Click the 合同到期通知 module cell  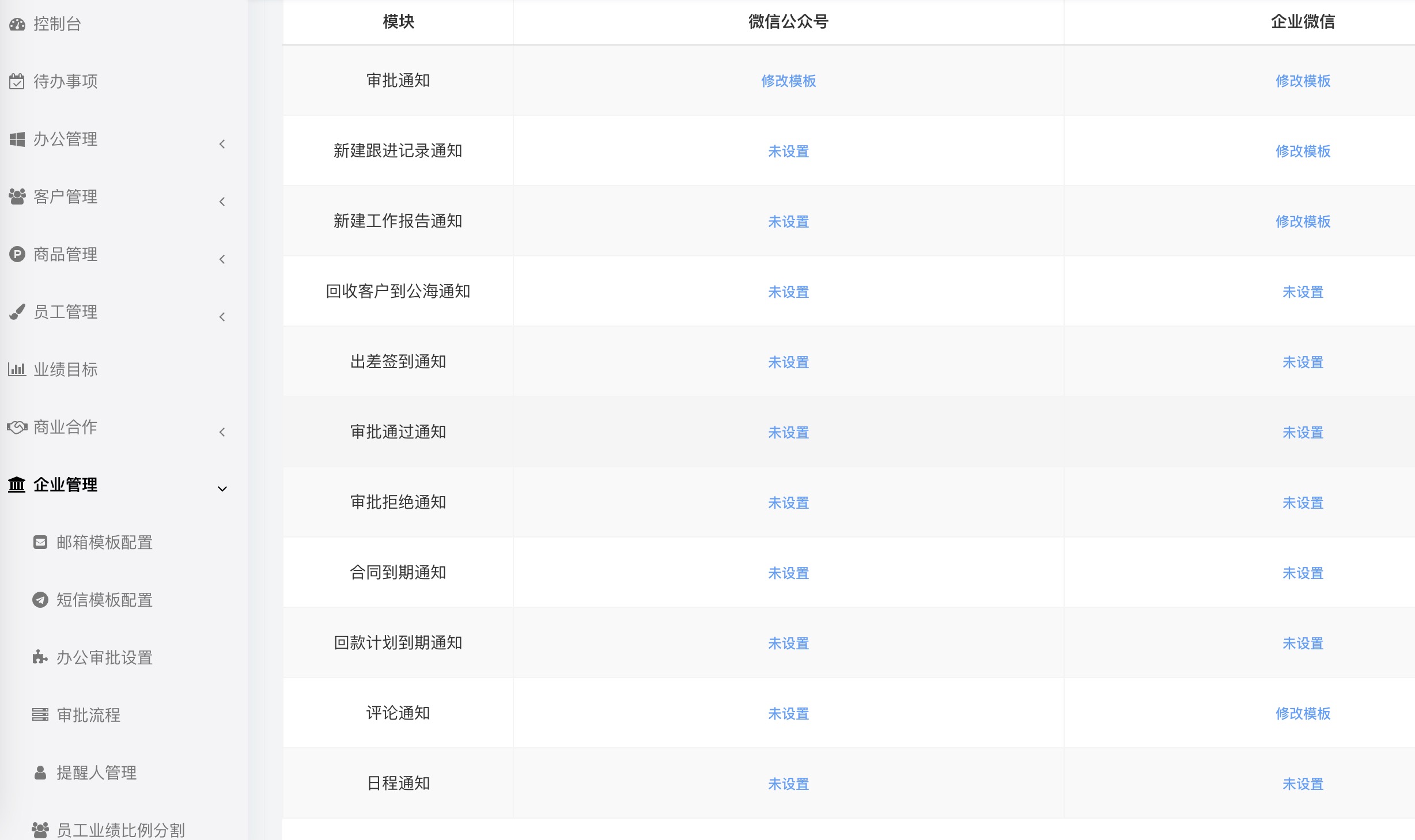pos(398,573)
